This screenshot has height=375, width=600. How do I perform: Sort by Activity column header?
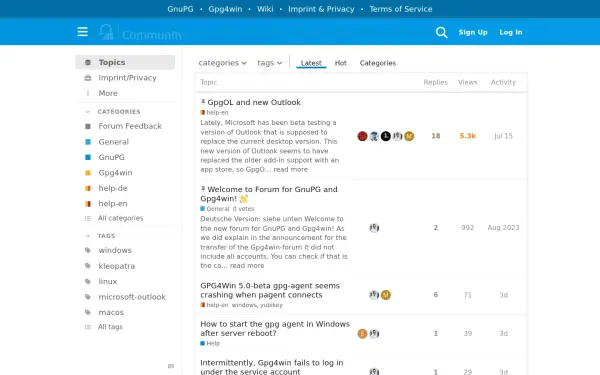pos(503,82)
